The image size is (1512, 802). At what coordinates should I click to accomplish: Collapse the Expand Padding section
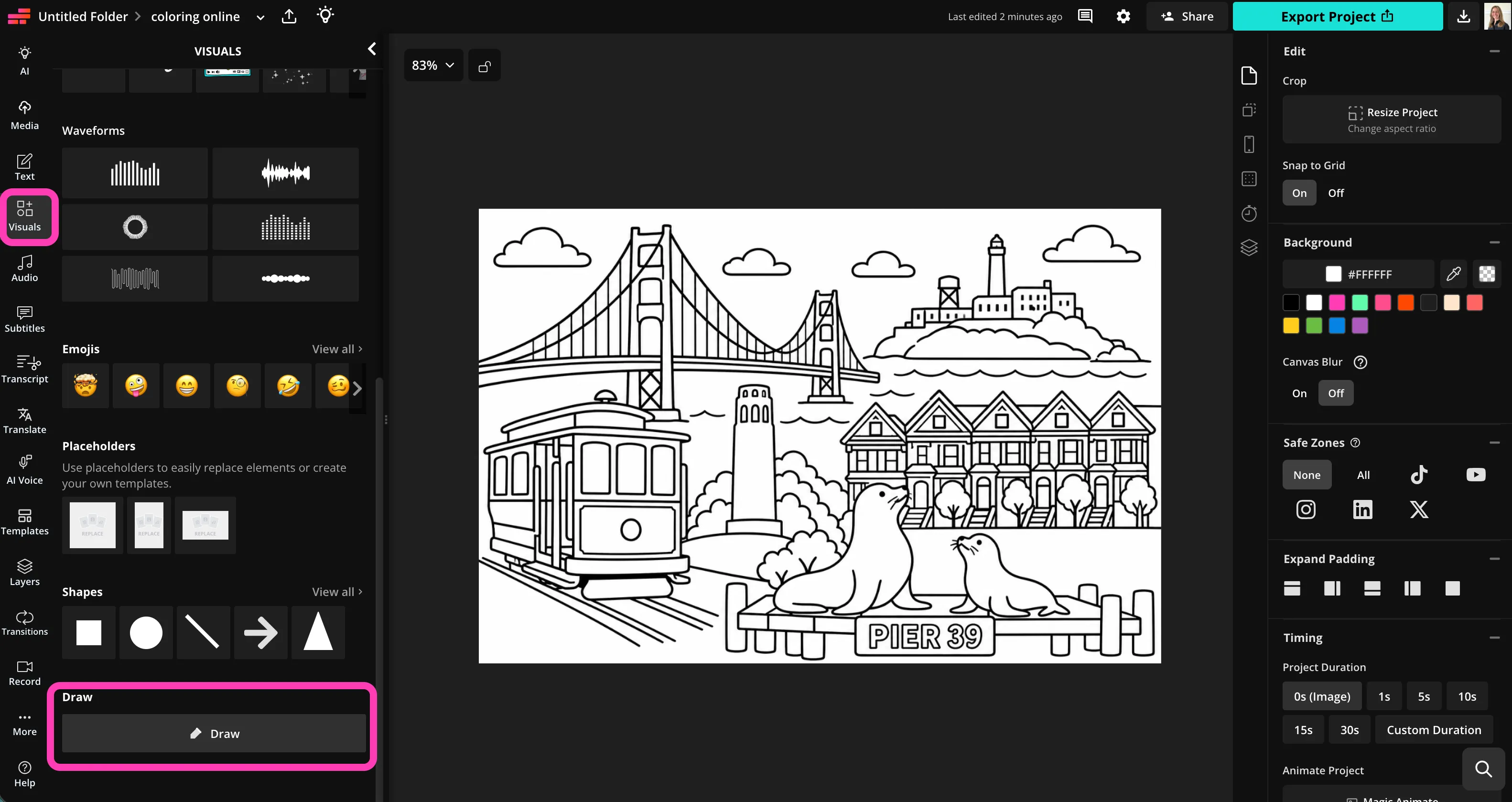[x=1494, y=559]
